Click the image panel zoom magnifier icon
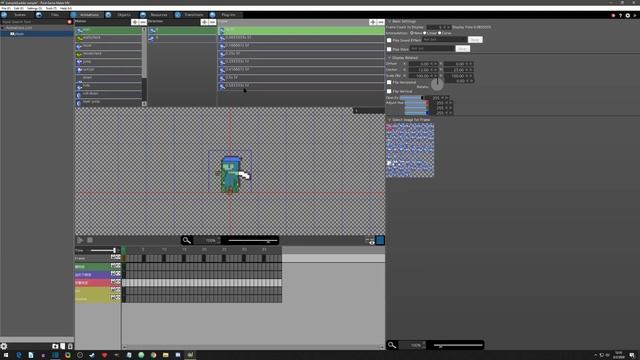 (392, 345)
